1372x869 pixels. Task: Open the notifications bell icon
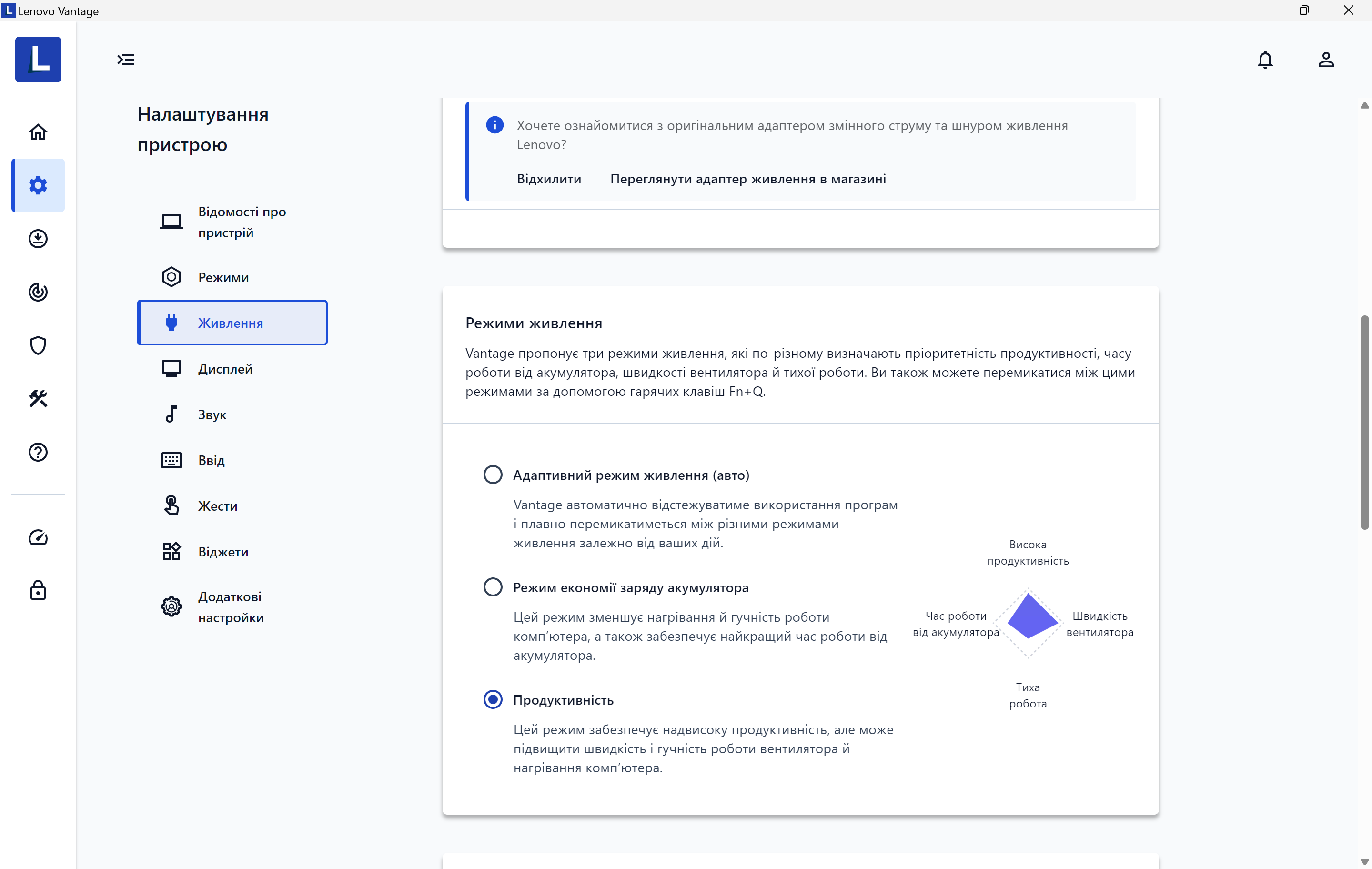pyautogui.click(x=1264, y=60)
